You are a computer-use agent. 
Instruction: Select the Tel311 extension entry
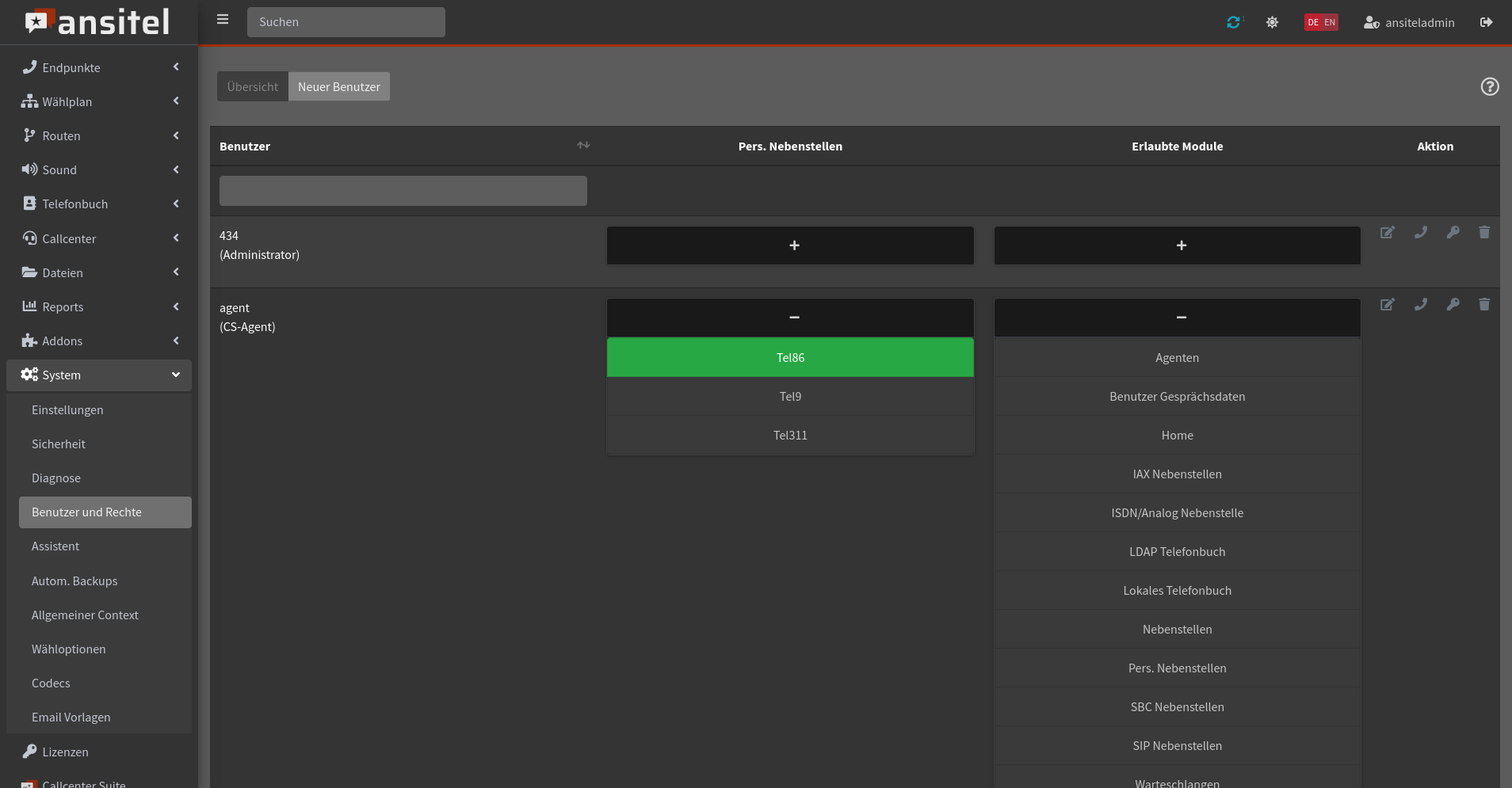(789, 435)
